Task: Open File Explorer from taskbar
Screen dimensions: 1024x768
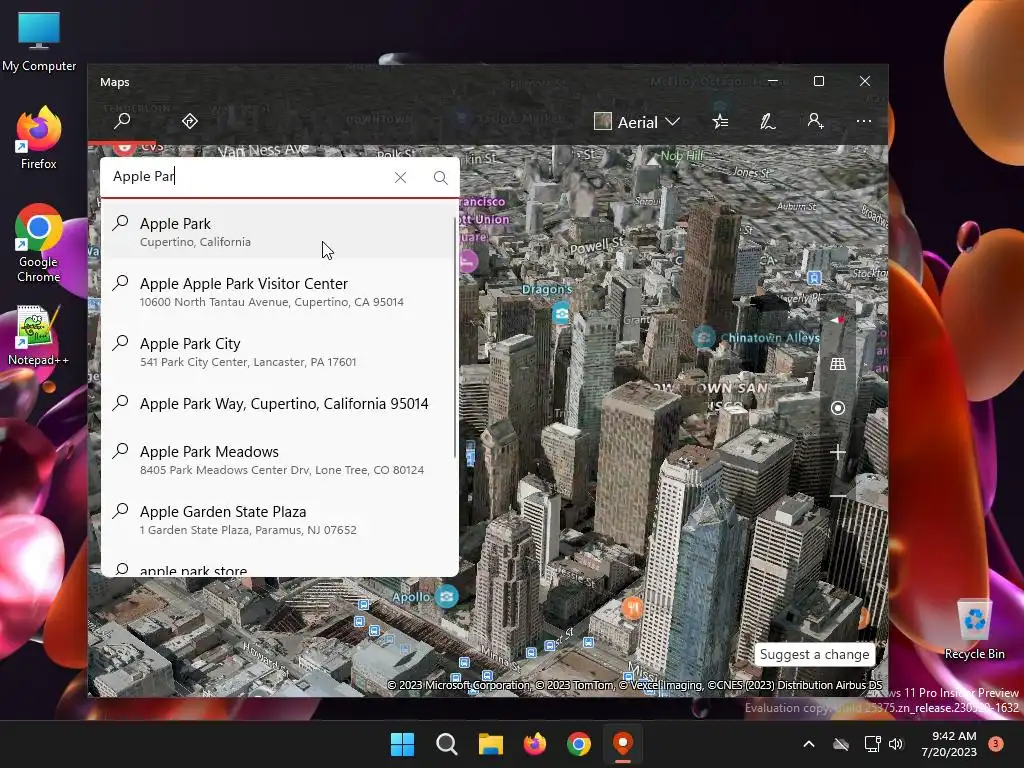Action: point(490,744)
